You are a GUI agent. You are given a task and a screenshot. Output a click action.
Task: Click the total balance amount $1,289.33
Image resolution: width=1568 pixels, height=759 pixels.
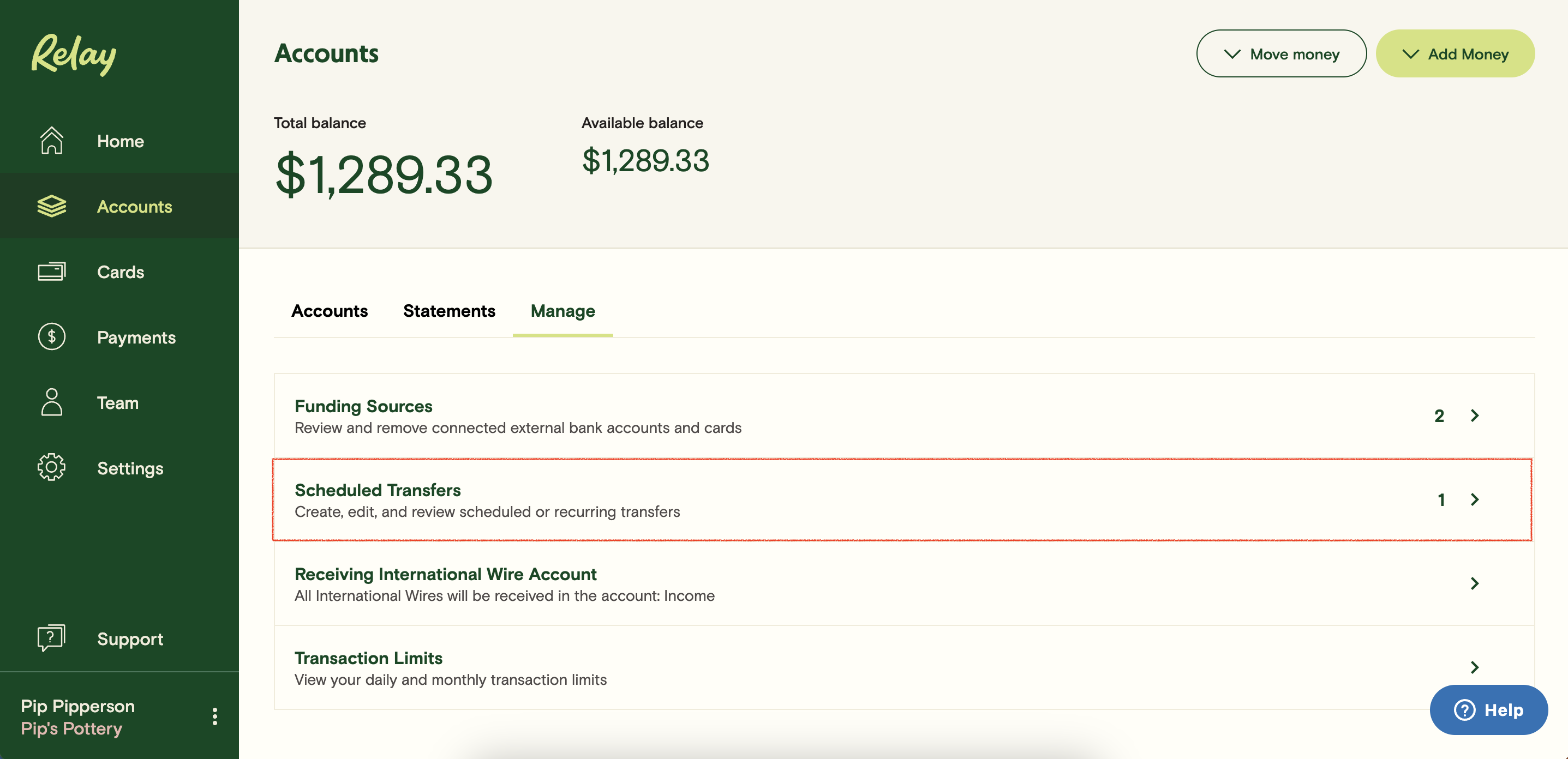(x=384, y=174)
